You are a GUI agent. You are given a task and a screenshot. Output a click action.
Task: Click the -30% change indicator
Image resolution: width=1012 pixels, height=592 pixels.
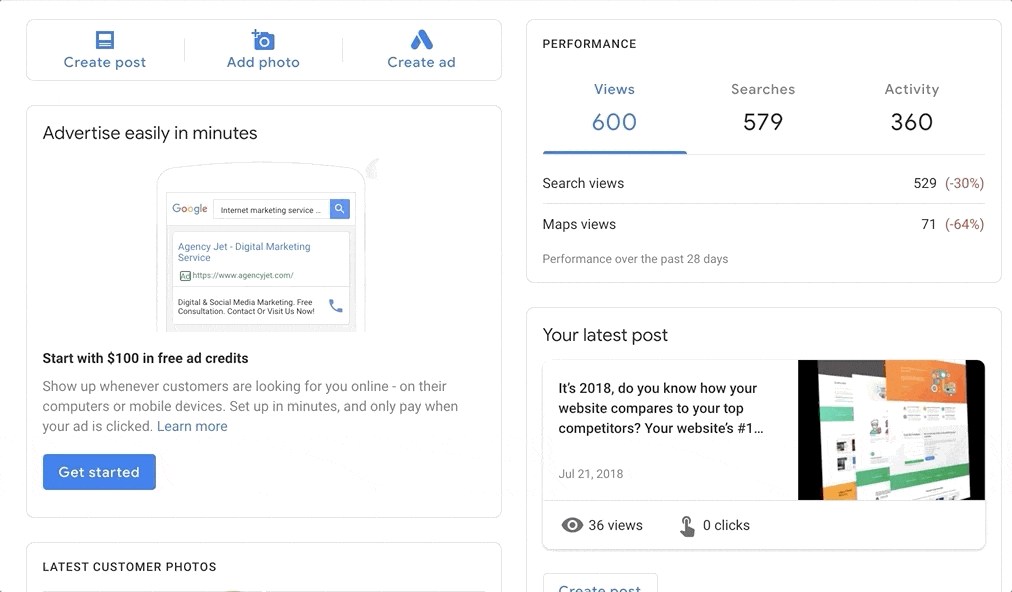point(964,183)
